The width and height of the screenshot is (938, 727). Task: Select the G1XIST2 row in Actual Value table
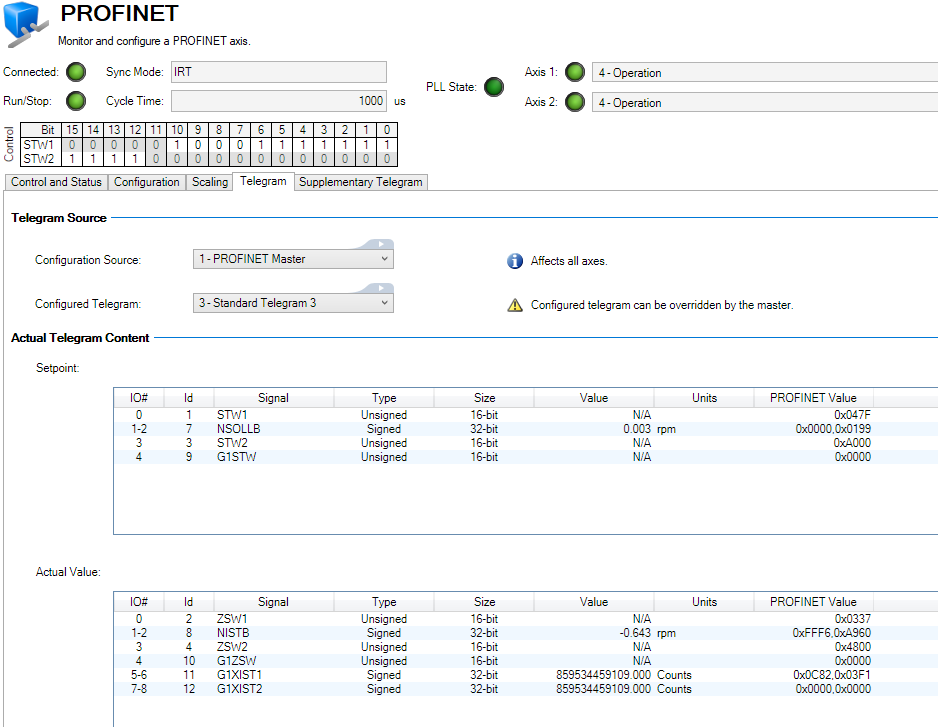pyautogui.click(x=525, y=689)
